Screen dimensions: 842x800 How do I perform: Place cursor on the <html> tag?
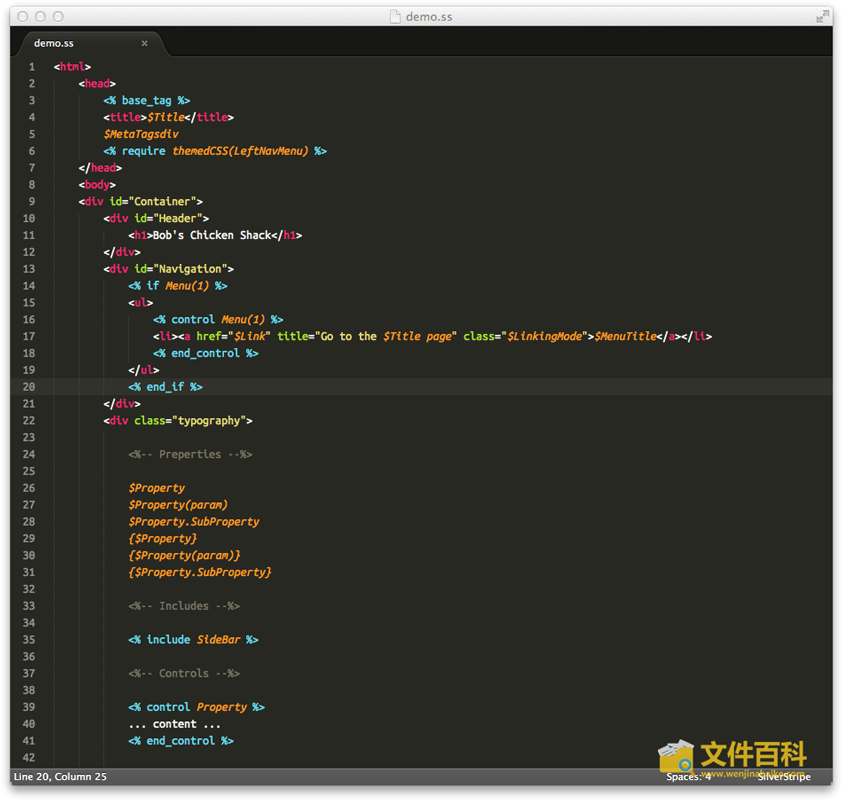(72, 67)
